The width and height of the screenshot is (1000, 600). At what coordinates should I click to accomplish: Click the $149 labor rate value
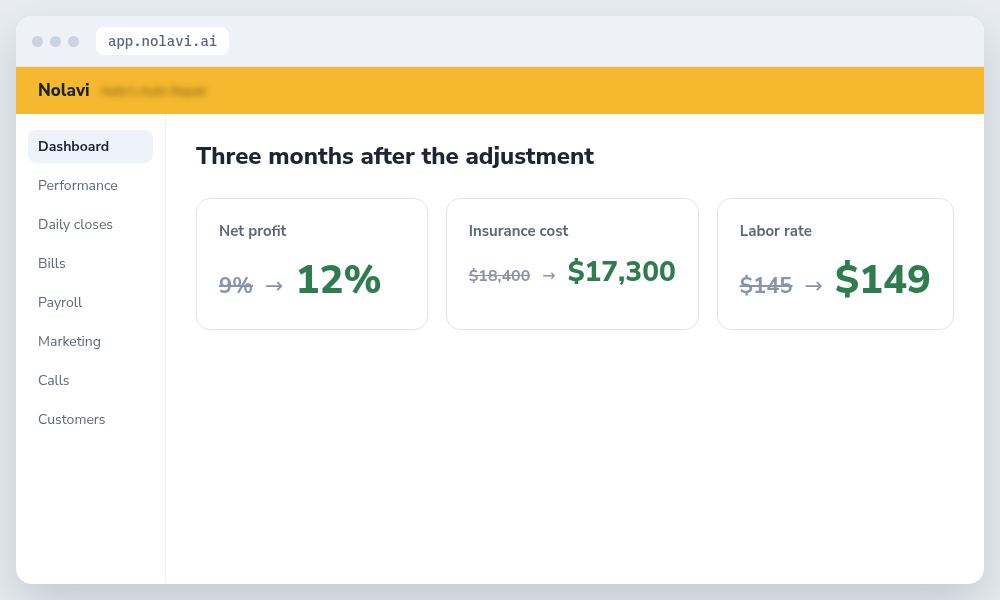[x=883, y=279]
